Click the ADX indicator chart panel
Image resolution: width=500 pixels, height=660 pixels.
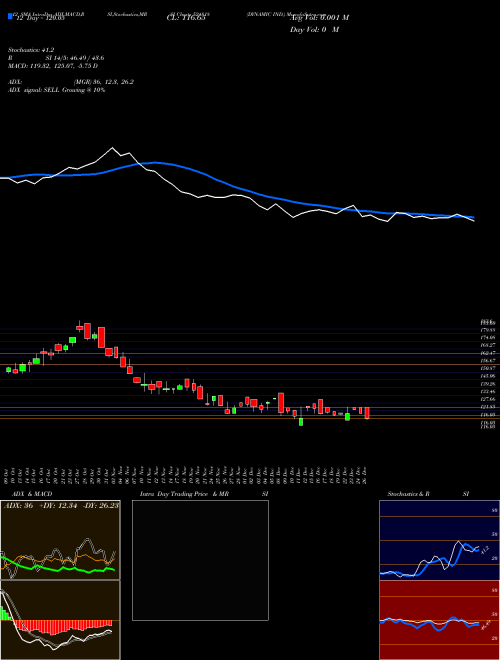[60, 540]
